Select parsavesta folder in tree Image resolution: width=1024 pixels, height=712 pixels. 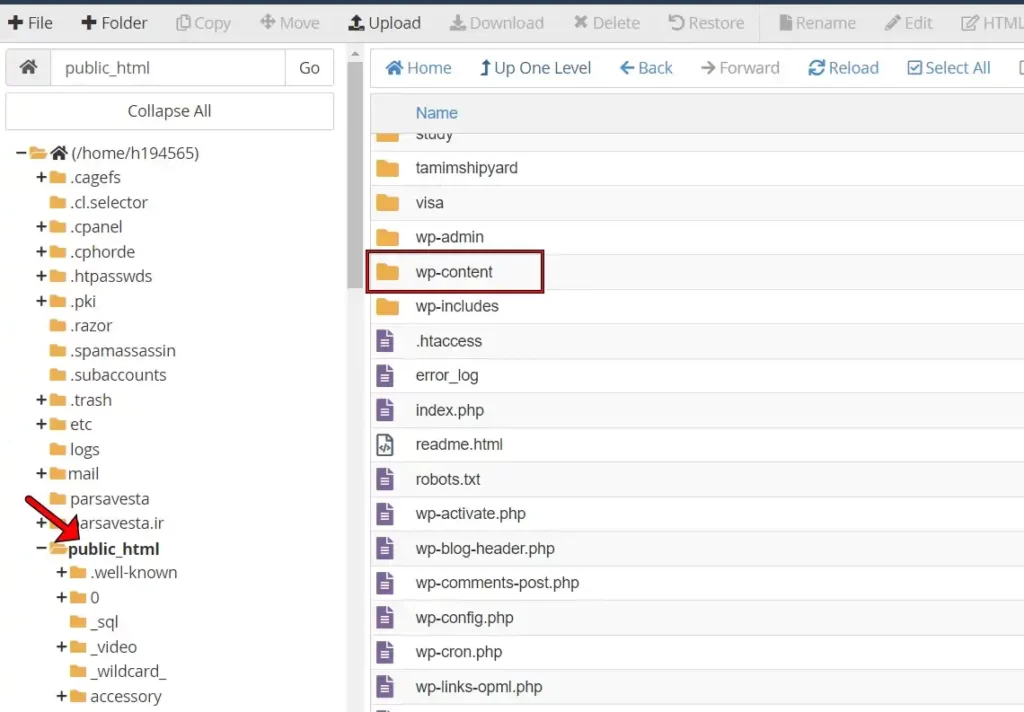coord(110,499)
